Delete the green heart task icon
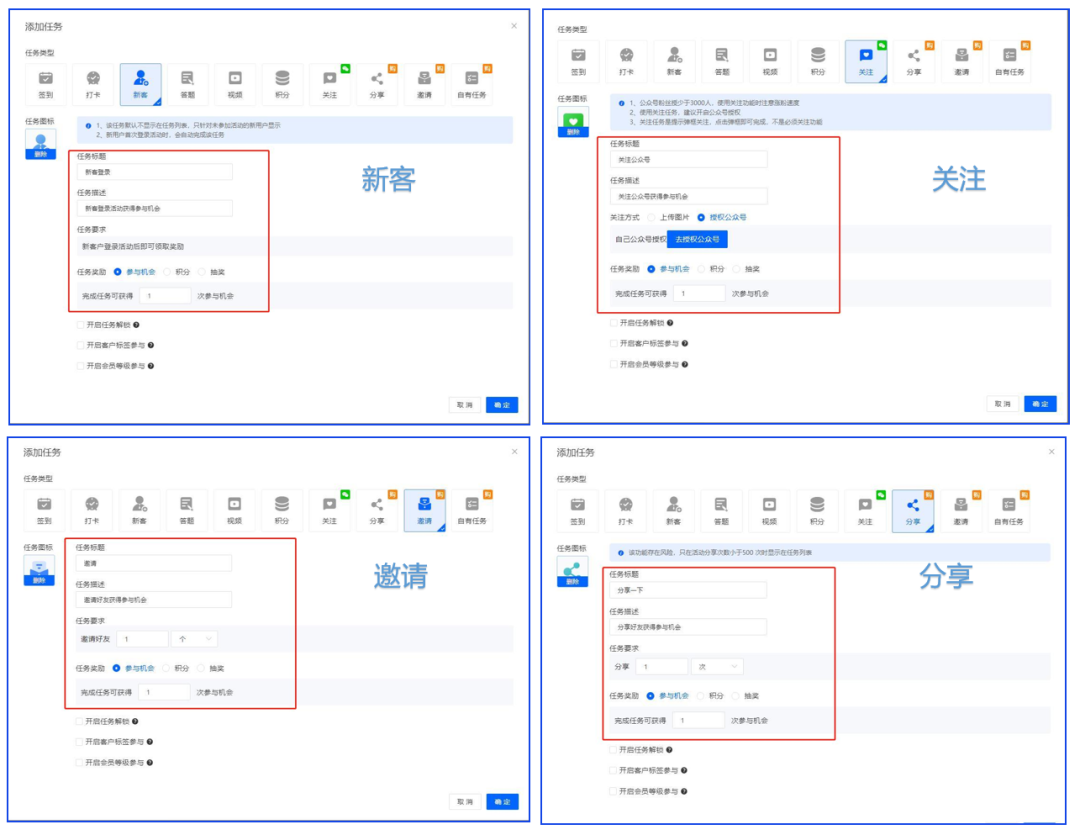The height and width of the screenshot is (835, 1080). click(x=573, y=132)
